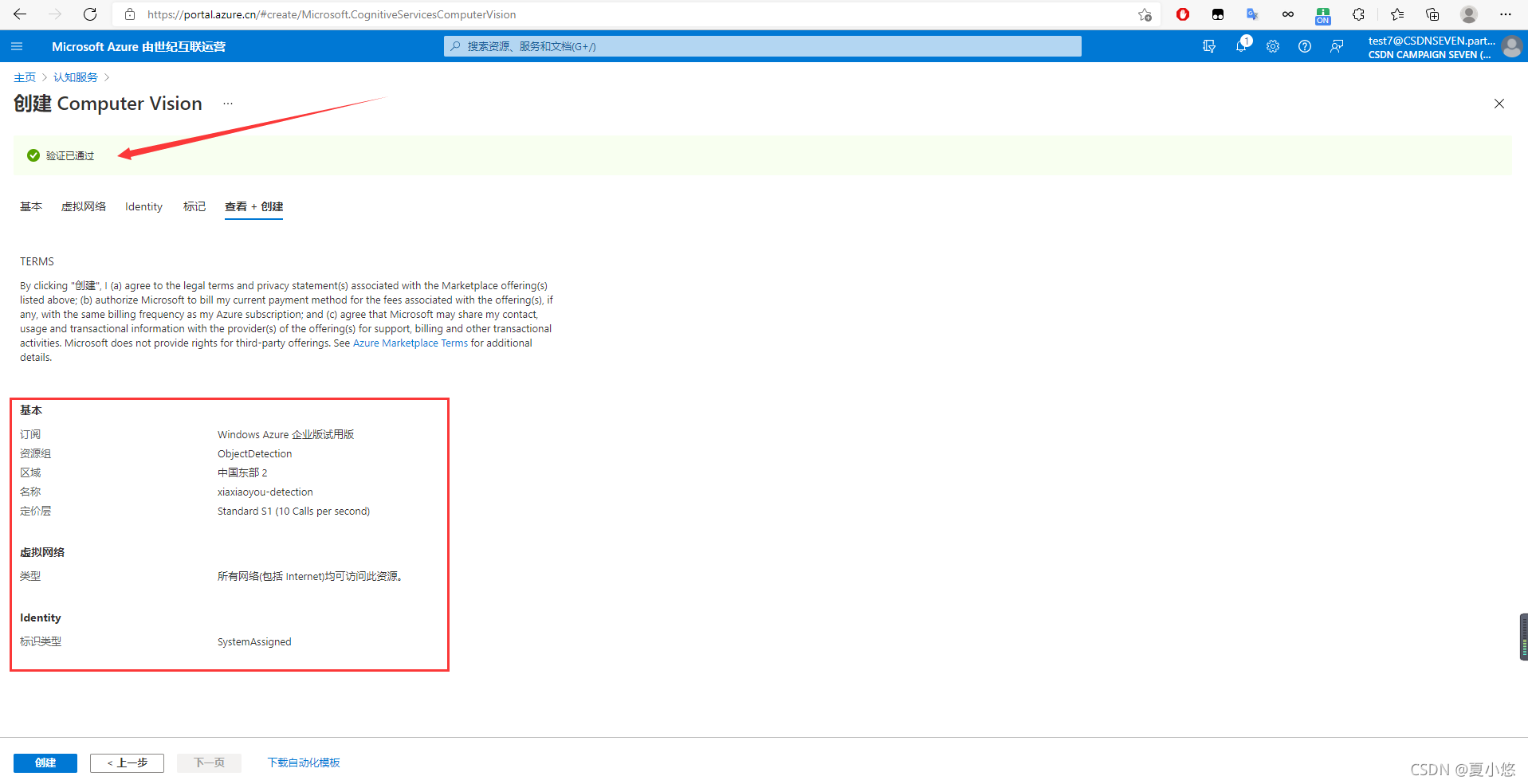The width and height of the screenshot is (1528, 784).
Task: Close the Create Computer Vision blade
Action: click(1499, 104)
